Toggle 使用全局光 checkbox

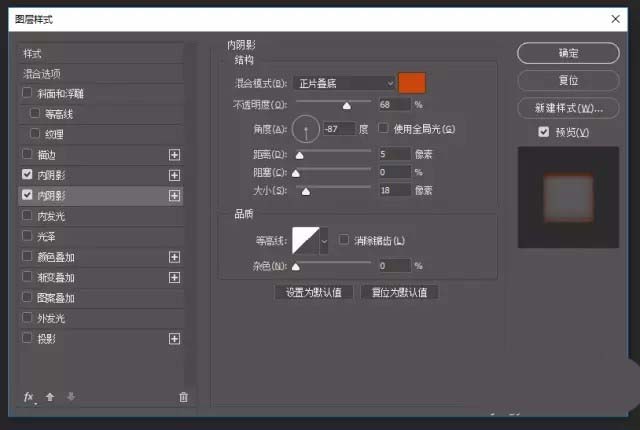tap(383, 128)
